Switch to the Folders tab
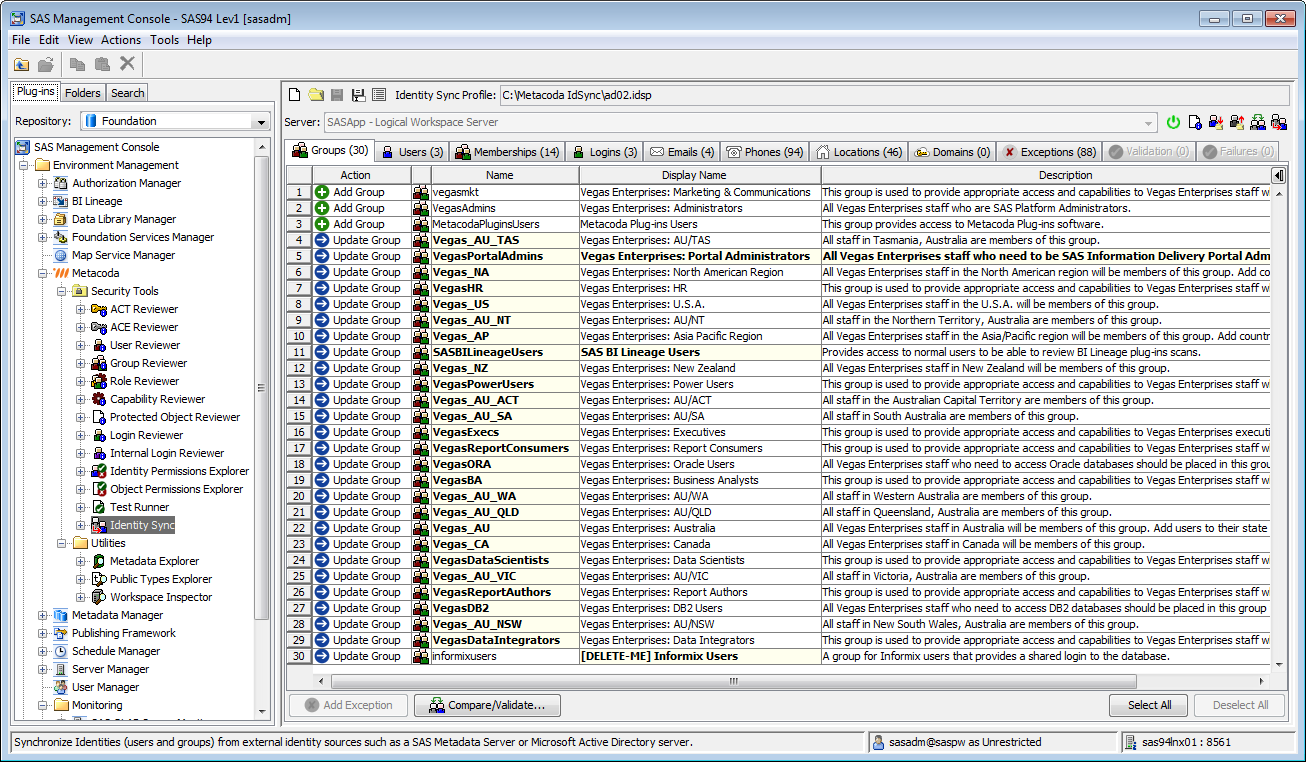This screenshot has width=1306, height=762. tap(83, 93)
